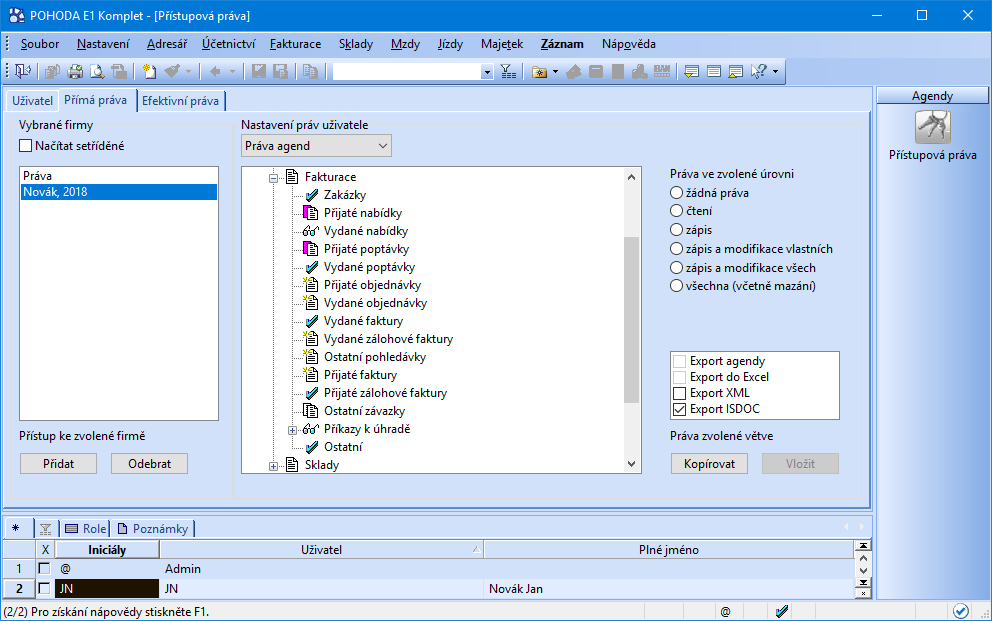
Task: Click the Přidat button
Action: pos(58,464)
